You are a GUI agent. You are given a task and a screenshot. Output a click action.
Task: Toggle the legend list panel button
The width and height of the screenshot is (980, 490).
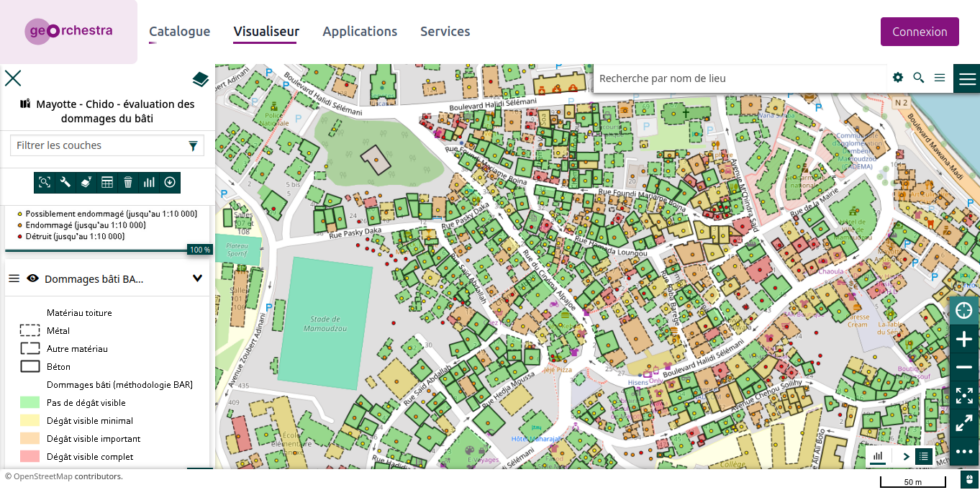[923, 457]
